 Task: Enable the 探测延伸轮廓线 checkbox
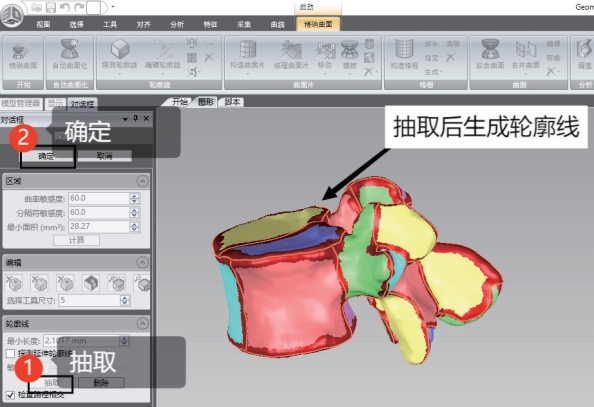point(11,354)
